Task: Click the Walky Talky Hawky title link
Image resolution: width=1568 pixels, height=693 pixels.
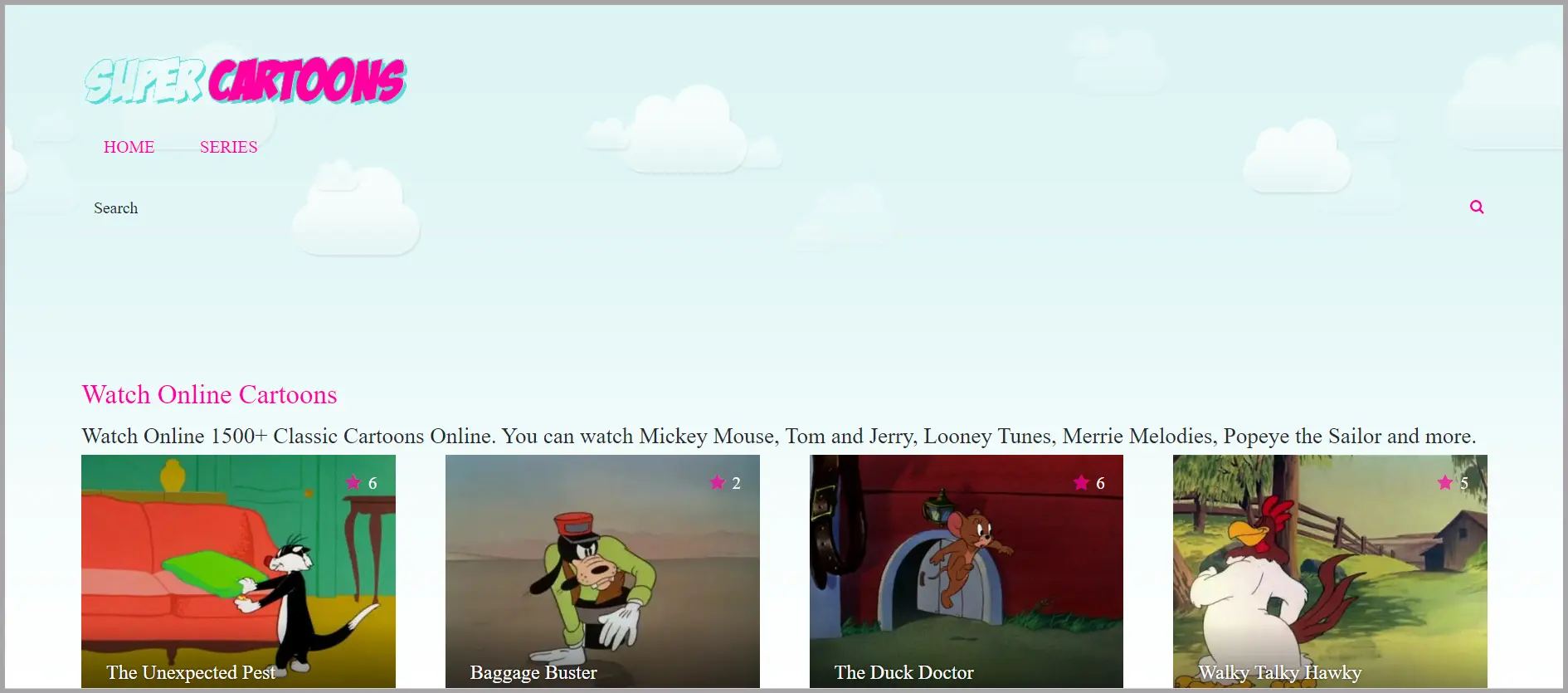Action: (x=1280, y=672)
